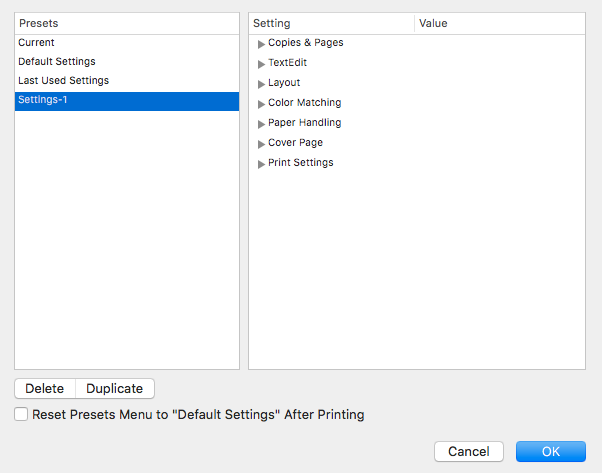The width and height of the screenshot is (602, 473).
Task: Expand the Cover Page disclosure triangle
Action: coord(261,144)
